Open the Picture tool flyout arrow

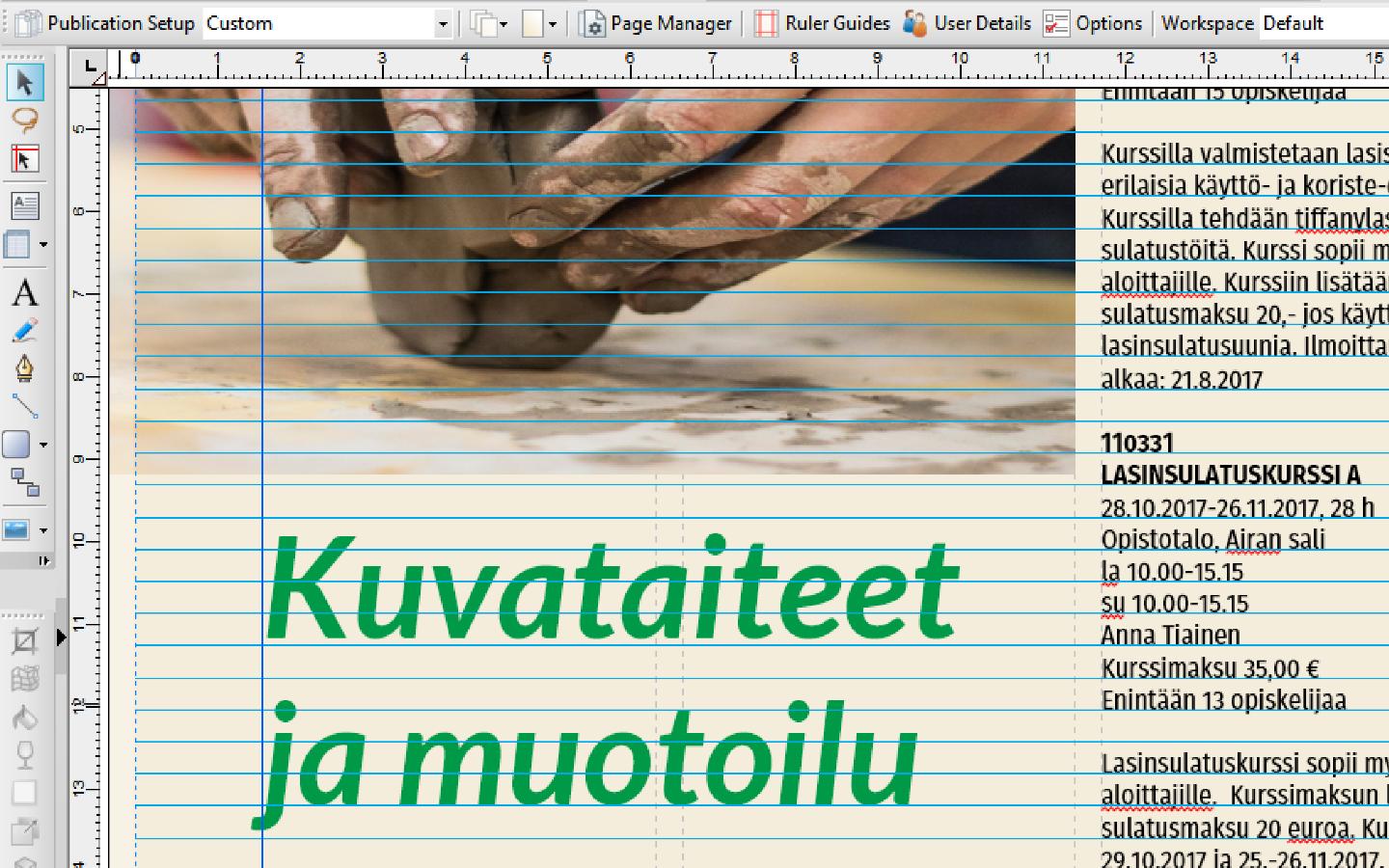43,529
